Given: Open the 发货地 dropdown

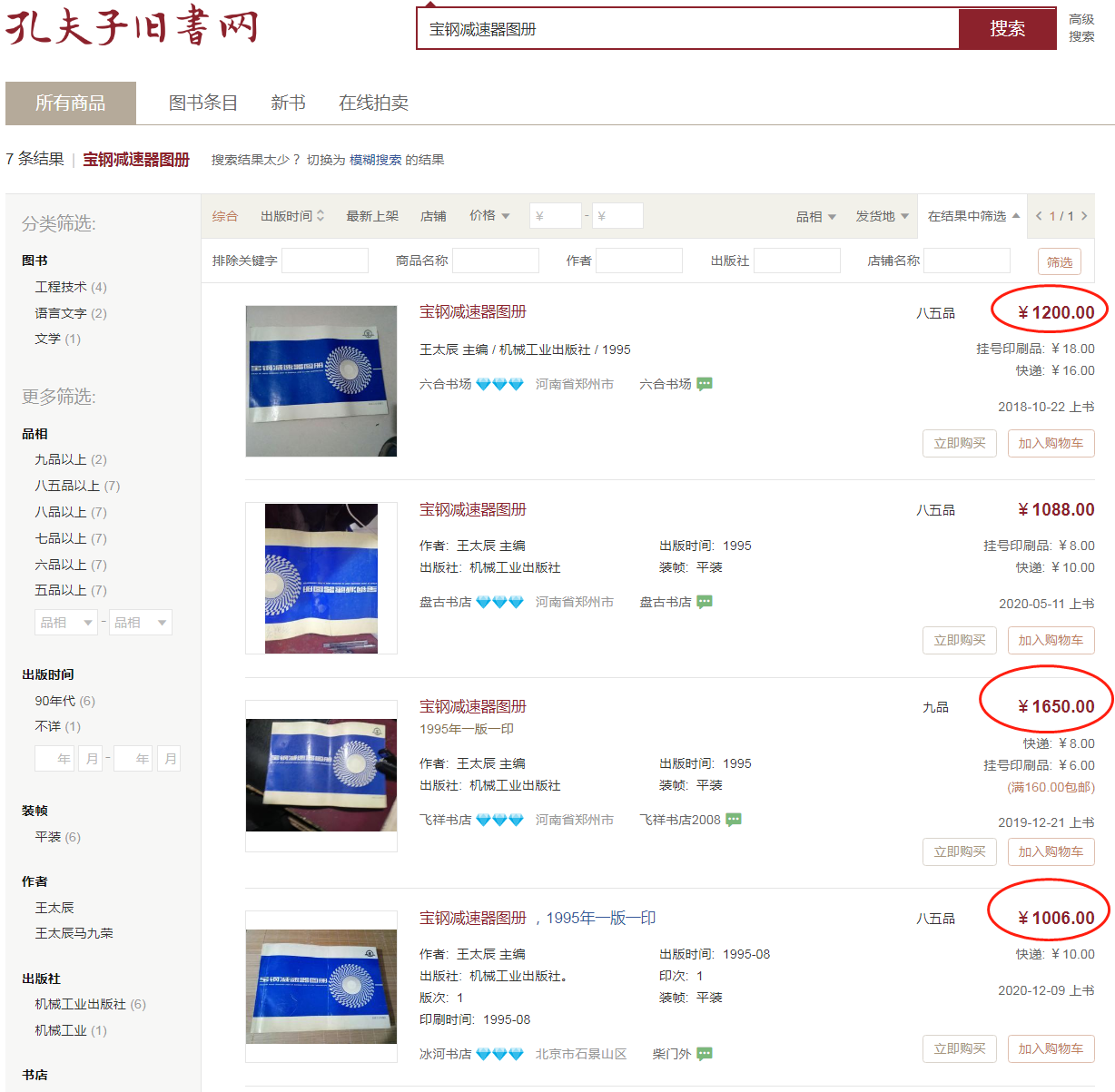Looking at the screenshot, I should pyautogui.click(x=882, y=216).
